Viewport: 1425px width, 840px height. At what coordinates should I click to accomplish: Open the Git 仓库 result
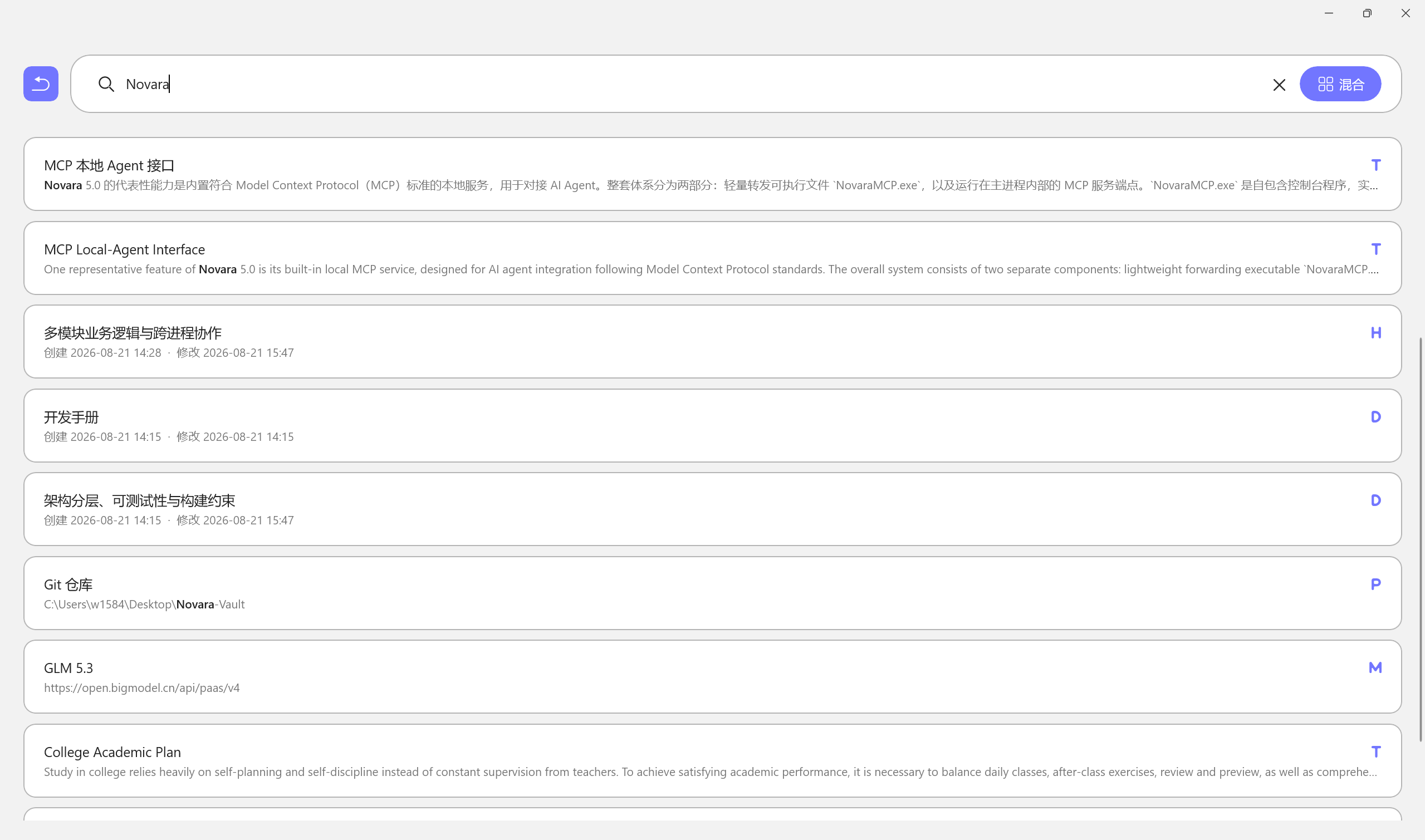[x=712, y=593]
